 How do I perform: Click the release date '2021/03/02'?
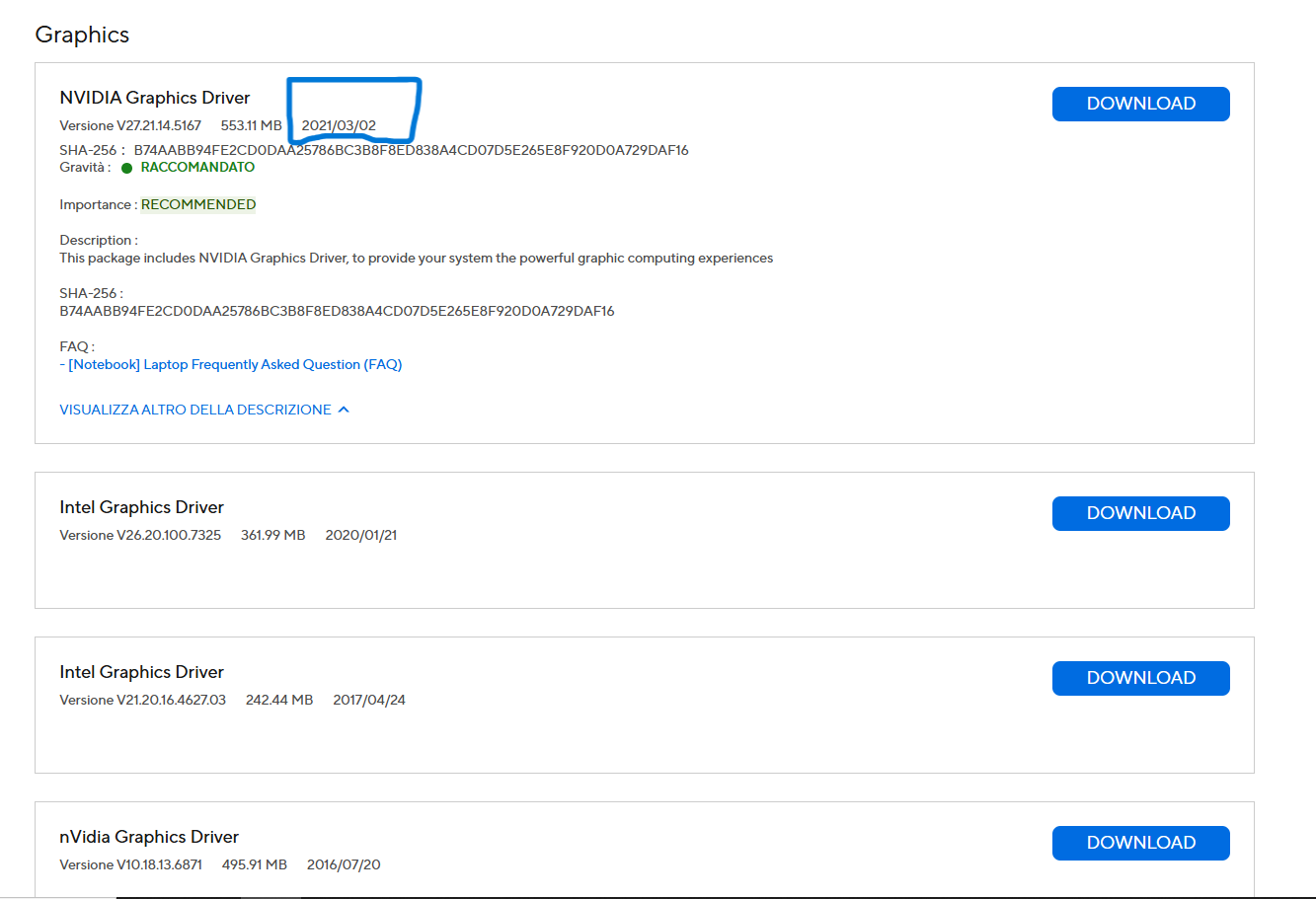pos(339,125)
